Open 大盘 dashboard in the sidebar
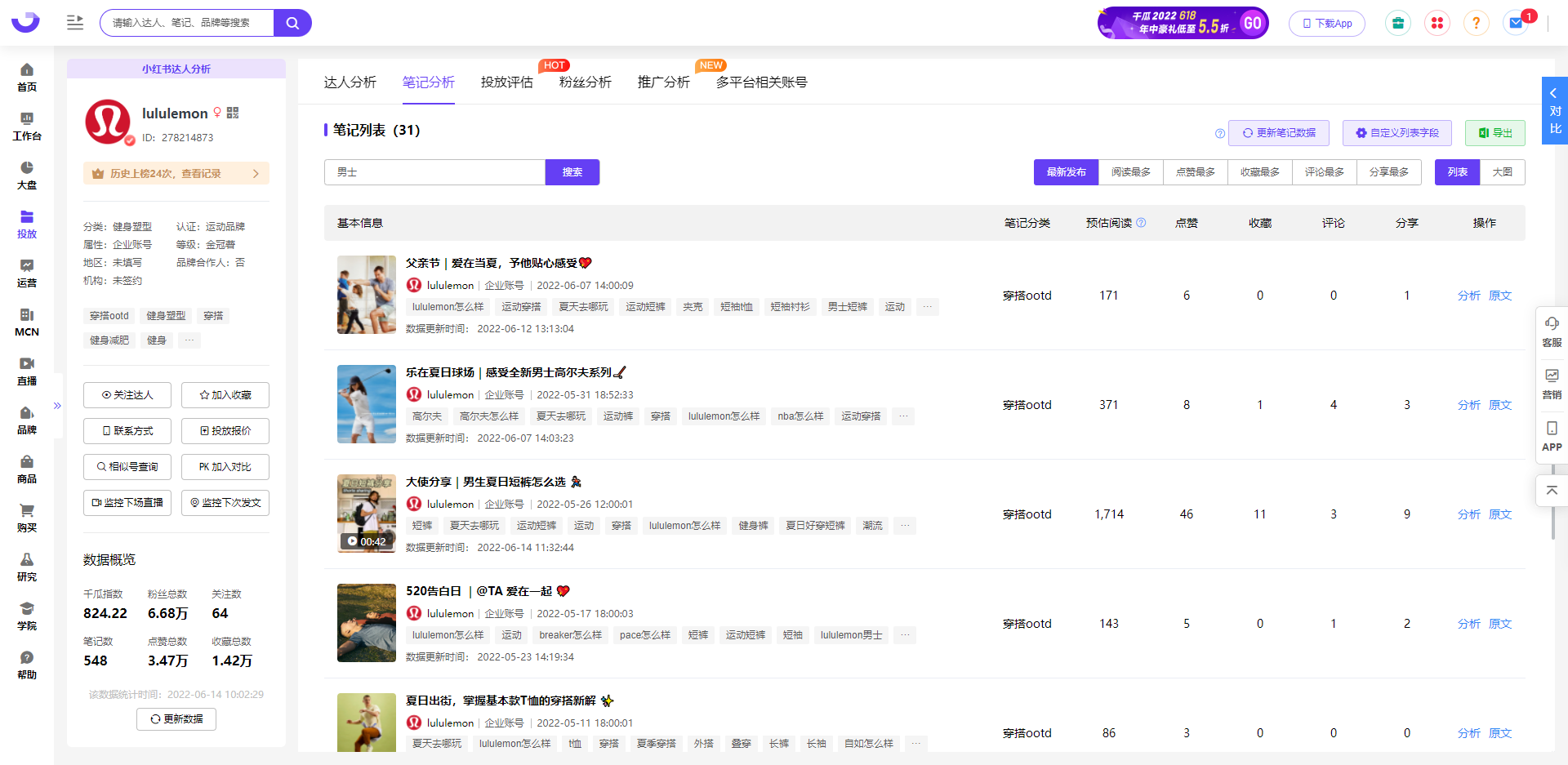 [27, 176]
